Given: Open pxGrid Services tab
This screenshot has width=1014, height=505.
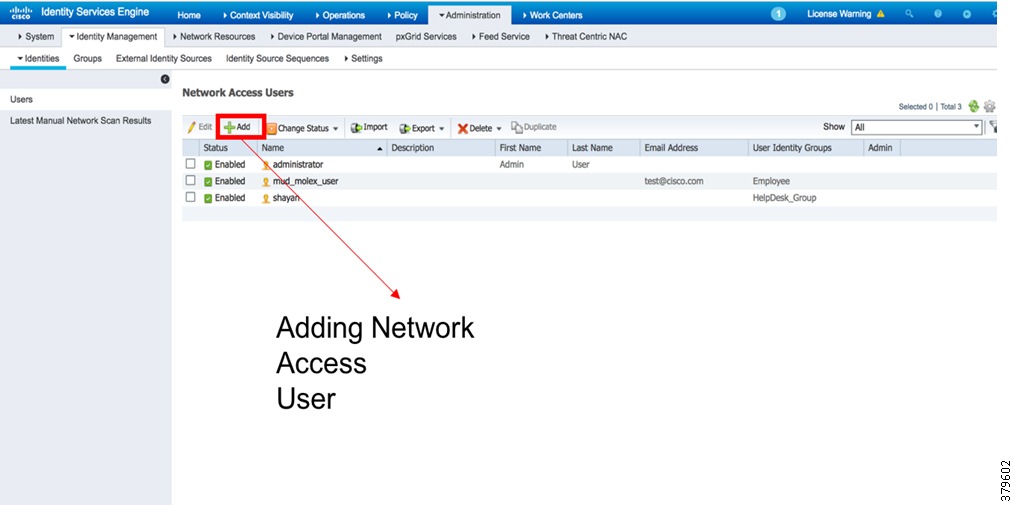Looking at the screenshot, I should (x=426, y=37).
